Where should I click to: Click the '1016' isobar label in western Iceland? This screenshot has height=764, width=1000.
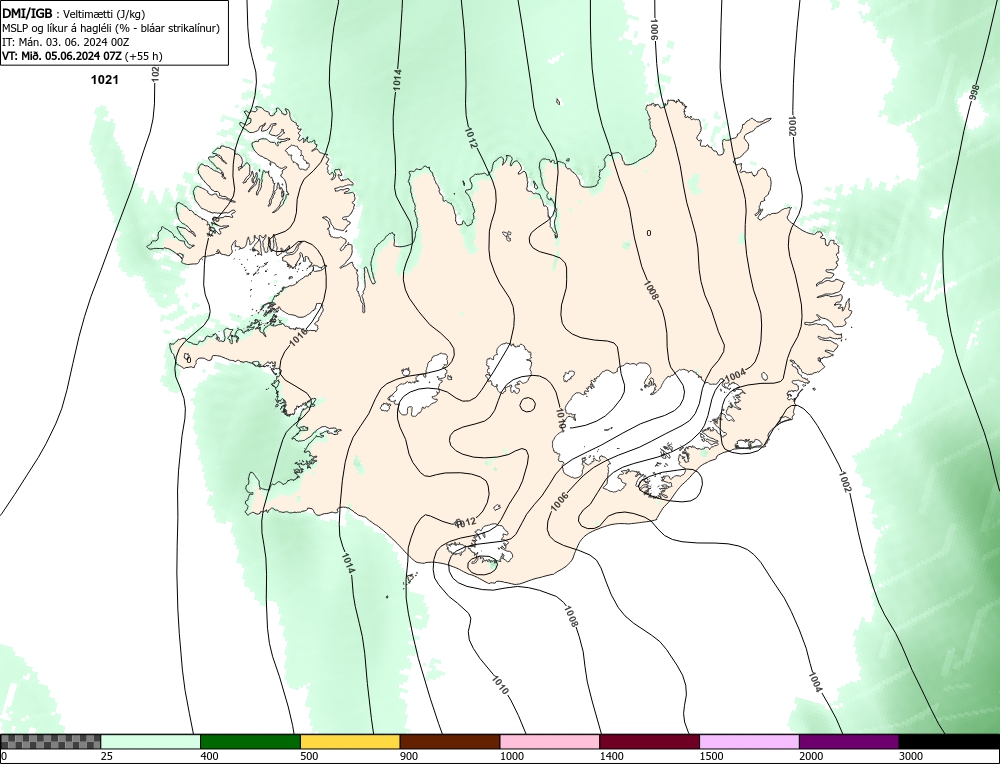[298, 336]
